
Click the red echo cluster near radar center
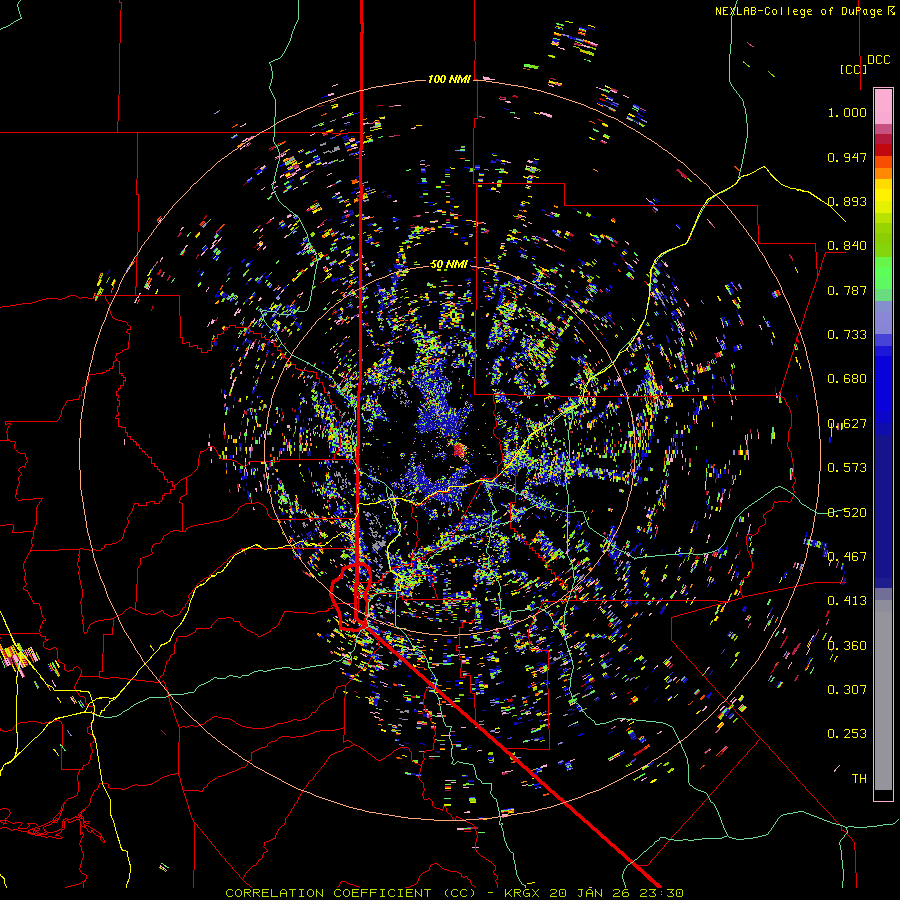tap(459, 449)
